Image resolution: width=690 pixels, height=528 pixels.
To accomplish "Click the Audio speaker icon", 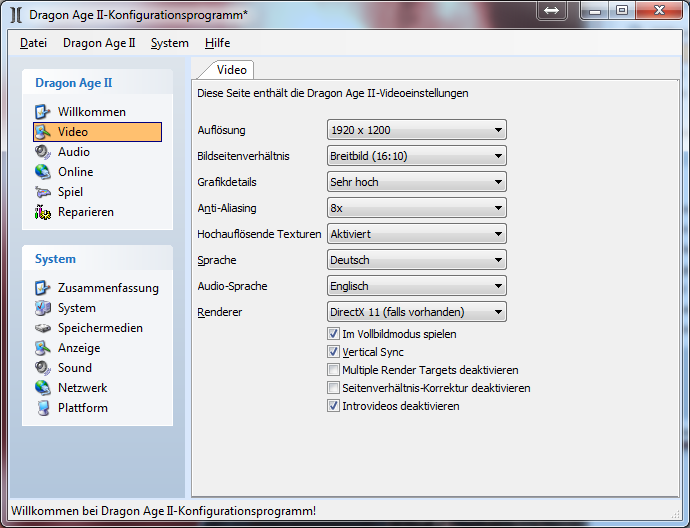I will (43, 152).
